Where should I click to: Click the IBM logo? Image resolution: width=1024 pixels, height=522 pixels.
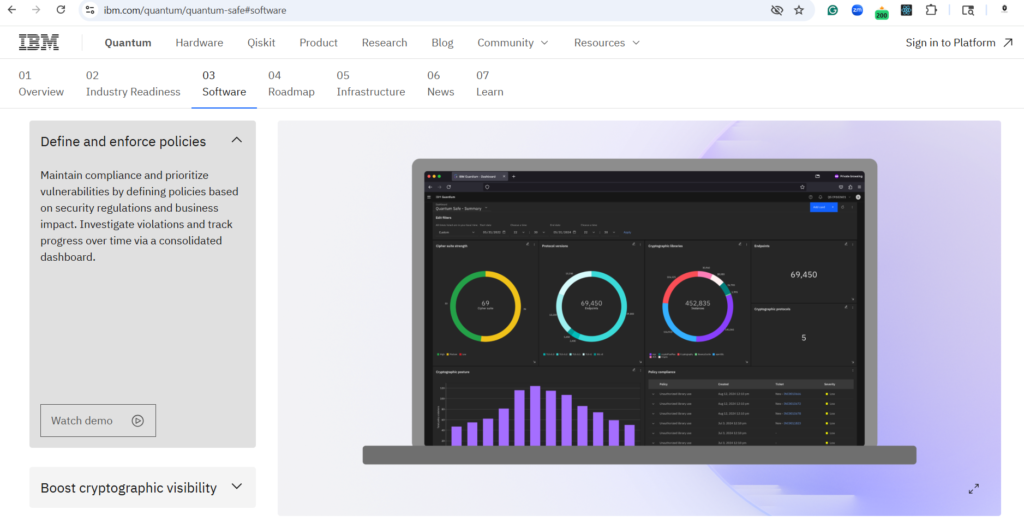pyautogui.click(x=39, y=42)
